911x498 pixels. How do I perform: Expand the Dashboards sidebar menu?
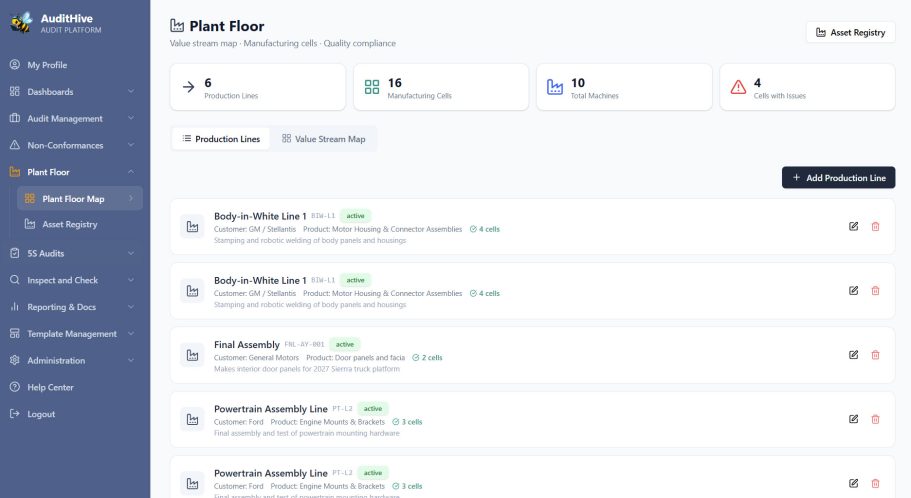74,91
